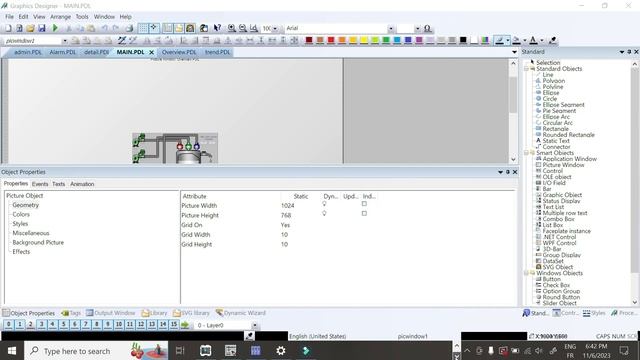Image resolution: width=640 pixels, height=360 pixels.
Task: Select the yellow color swatch
Action: click(x=364, y=40)
